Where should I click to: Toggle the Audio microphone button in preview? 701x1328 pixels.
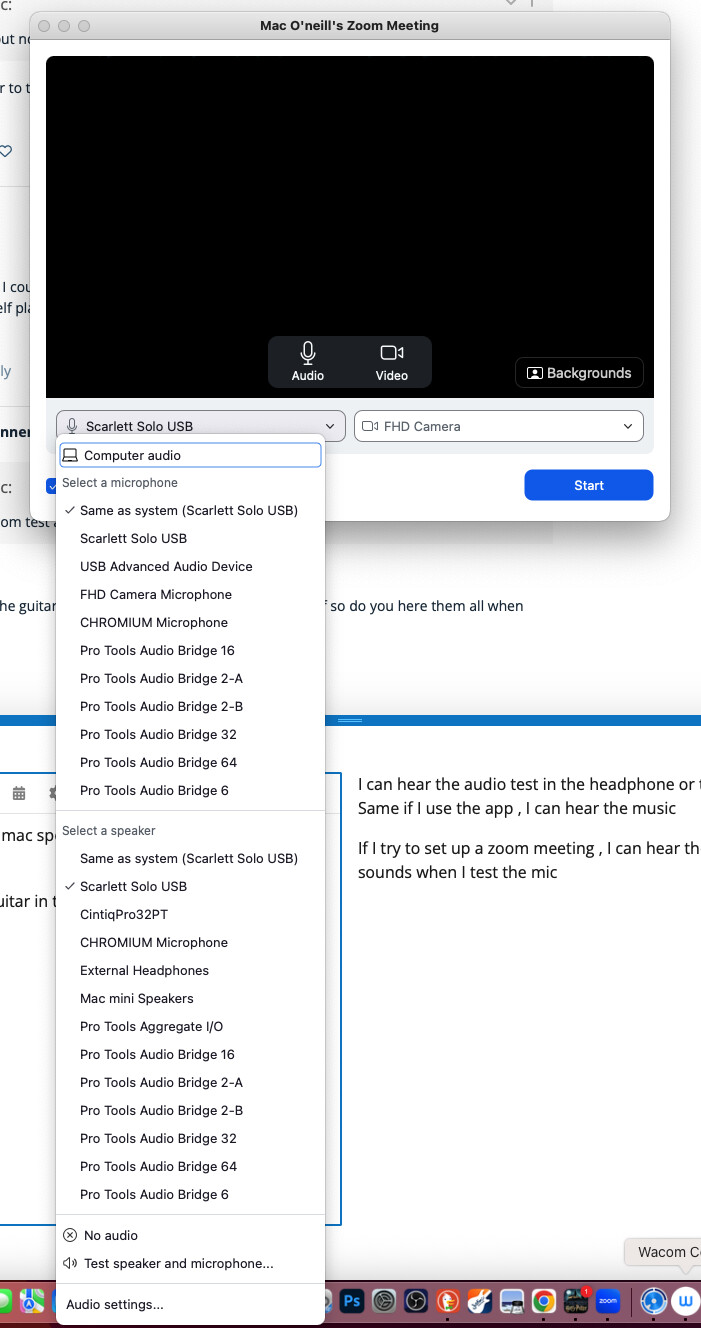(x=308, y=361)
